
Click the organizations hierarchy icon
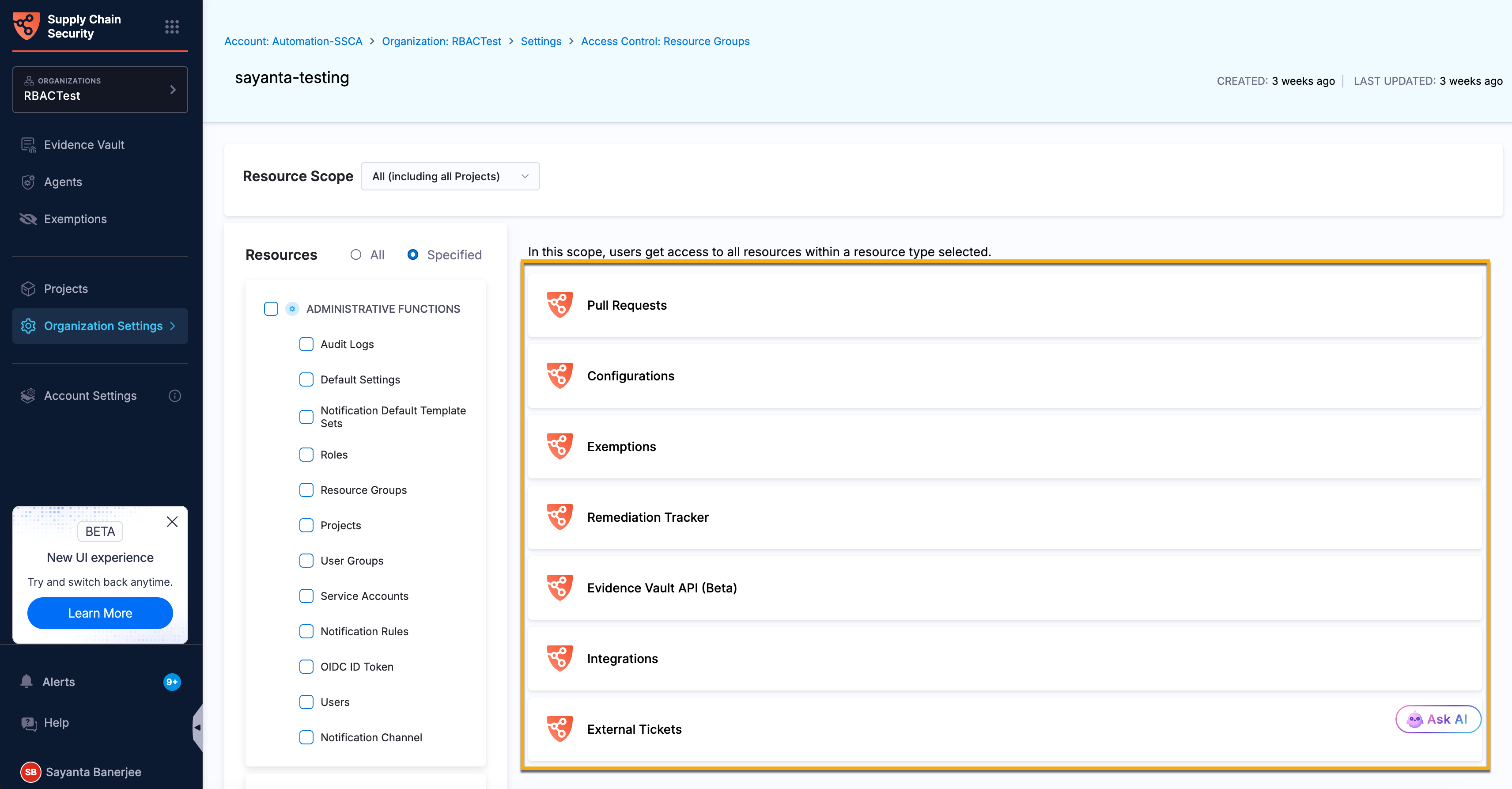29,80
